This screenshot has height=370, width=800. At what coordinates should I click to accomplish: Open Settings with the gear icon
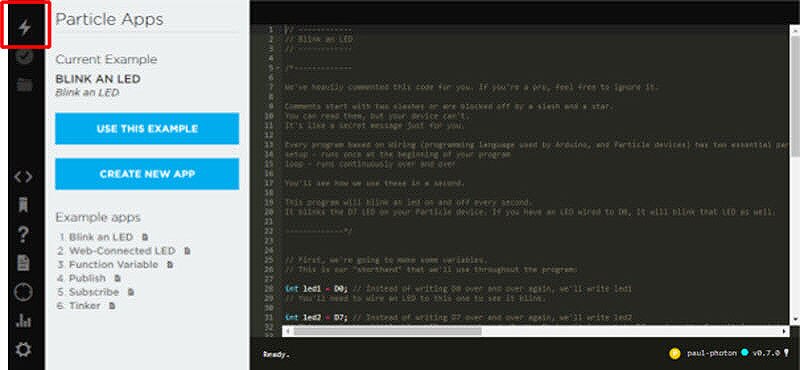click(23, 350)
